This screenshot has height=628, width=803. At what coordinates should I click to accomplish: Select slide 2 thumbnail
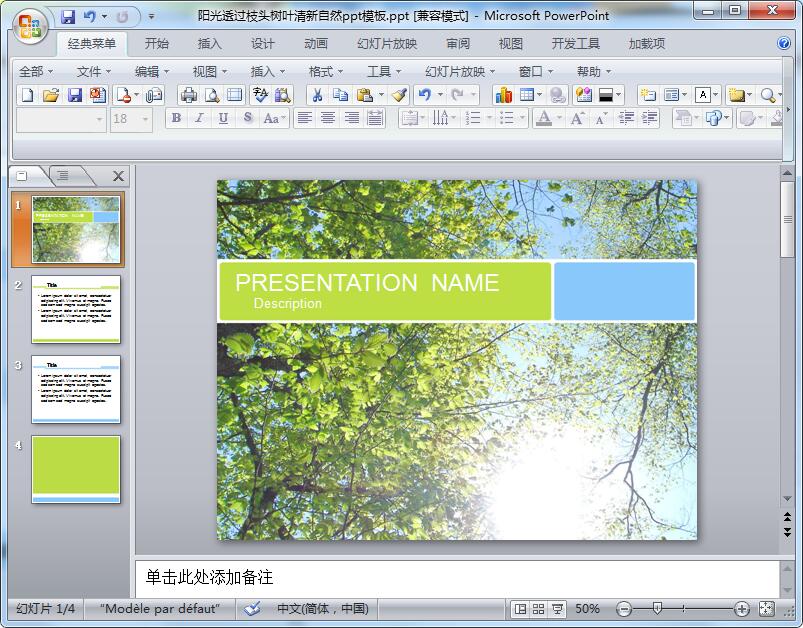click(x=76, y=309)
